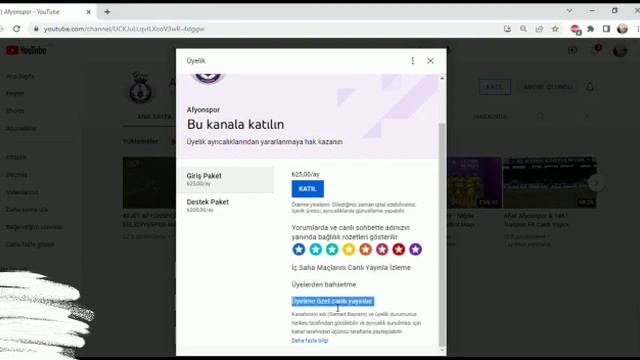Click İç Saha Maçlarını Canlı Yayınla İzleme

[x=351, y=268]
